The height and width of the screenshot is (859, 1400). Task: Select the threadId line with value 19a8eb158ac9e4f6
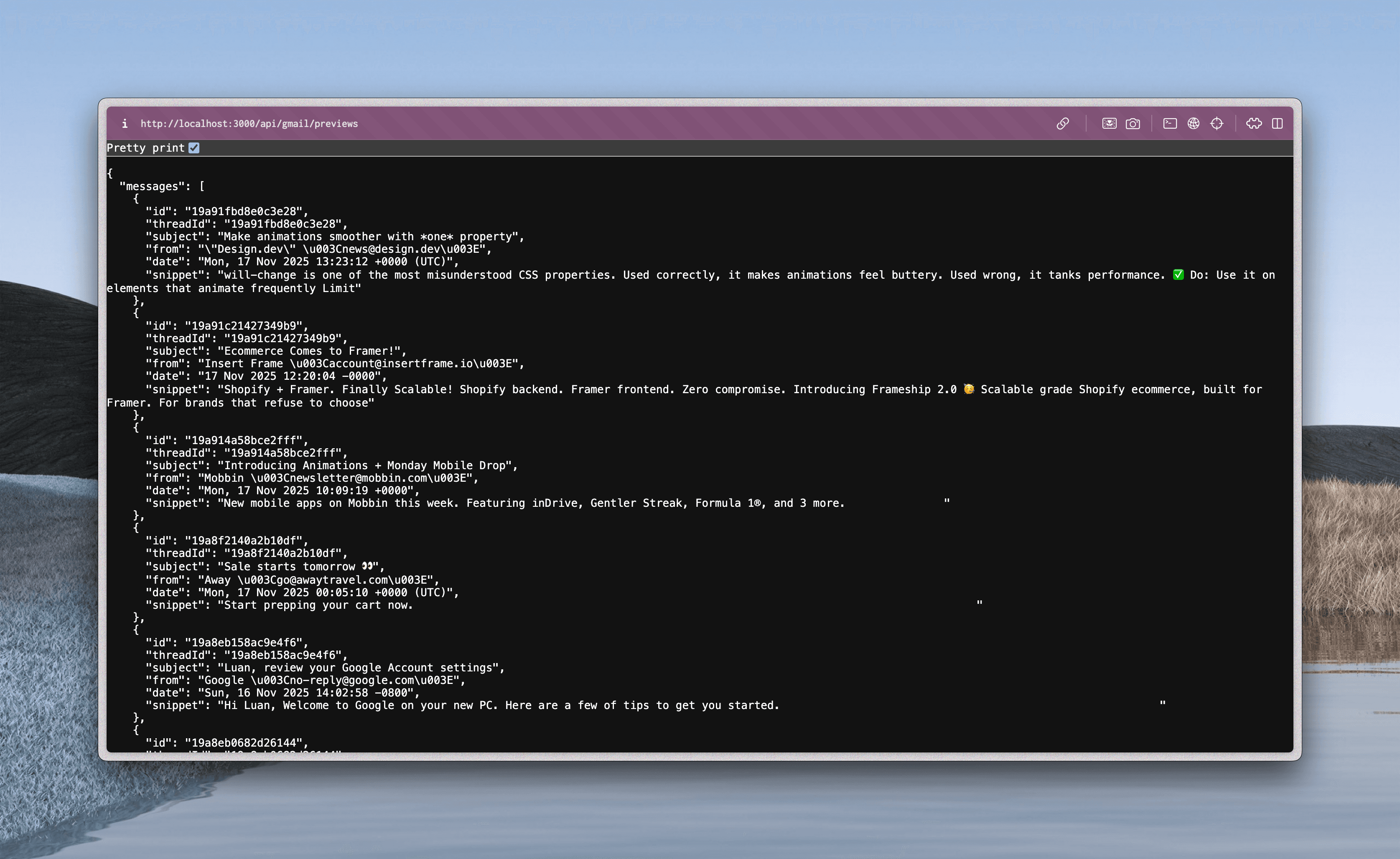coord(247,655)
